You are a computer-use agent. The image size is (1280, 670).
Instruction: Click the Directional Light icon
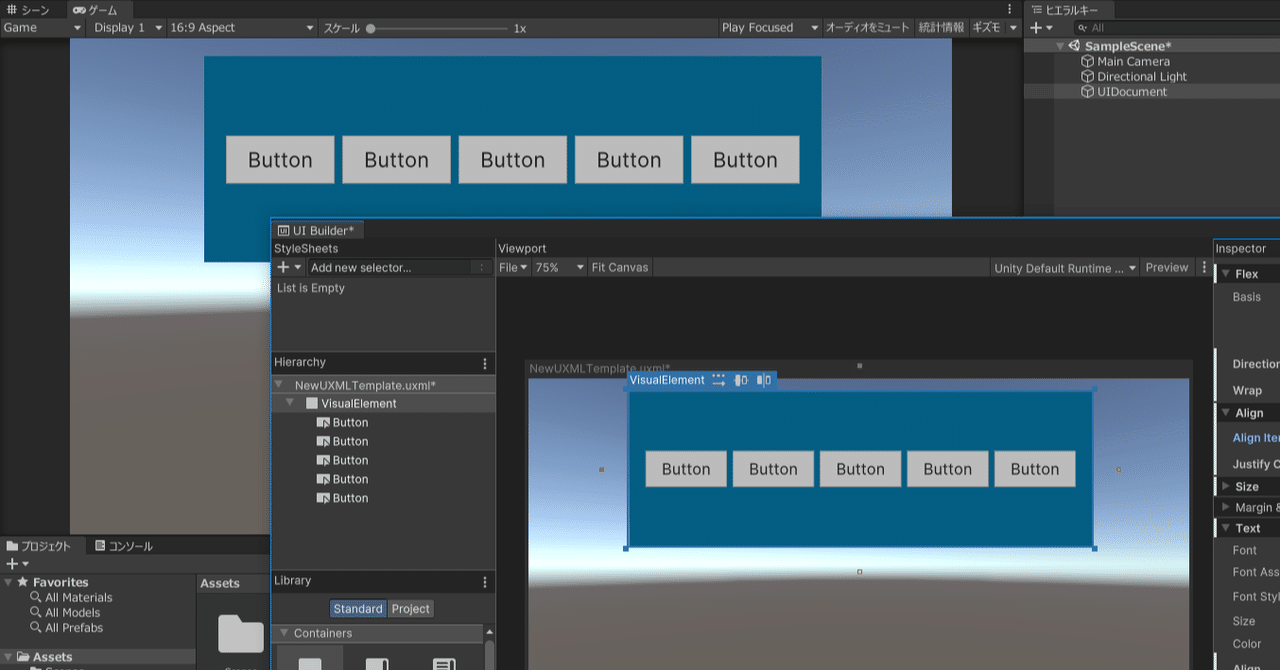coord(1087,76)
